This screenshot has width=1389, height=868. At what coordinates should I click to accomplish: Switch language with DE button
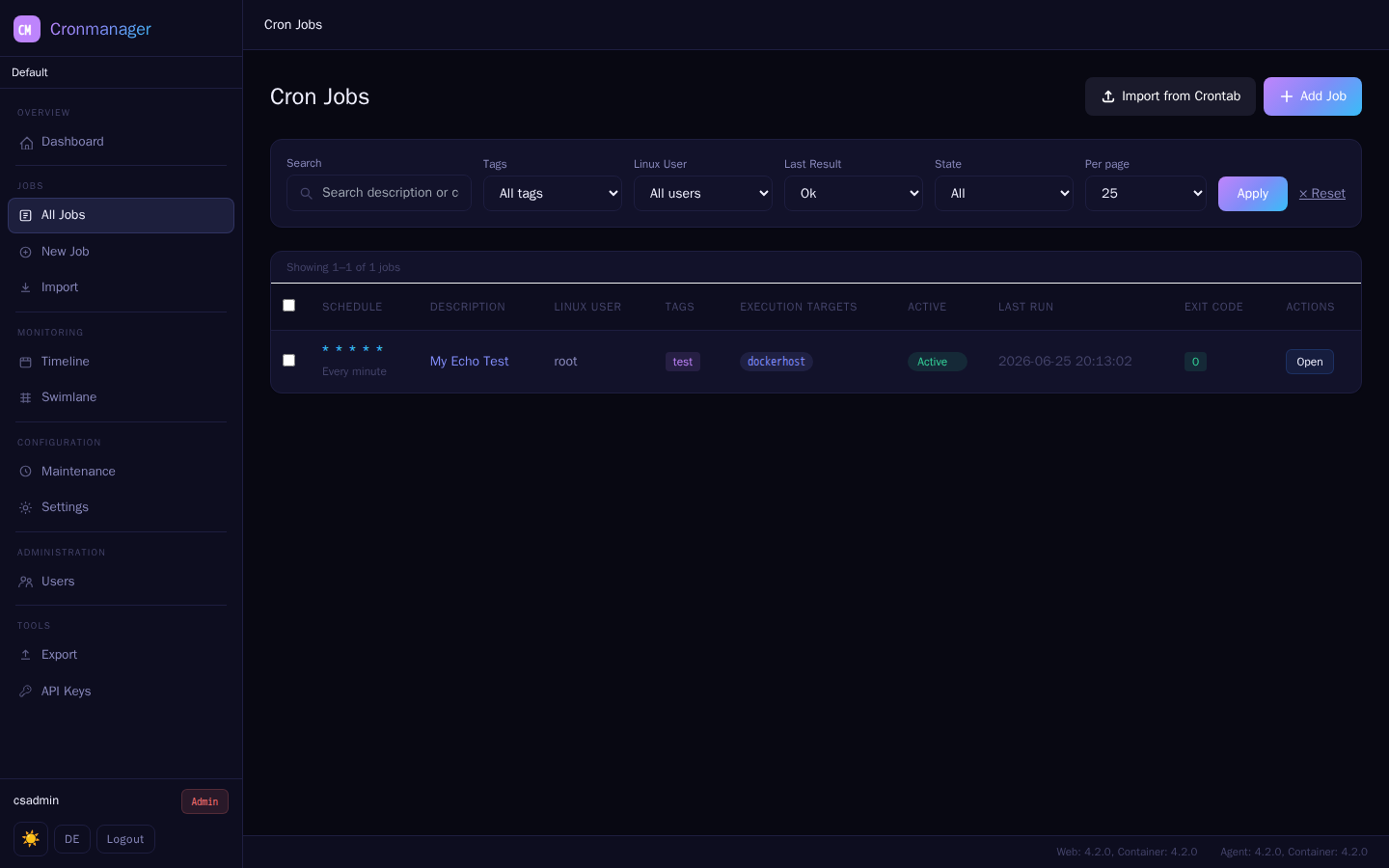coord(72,839)
